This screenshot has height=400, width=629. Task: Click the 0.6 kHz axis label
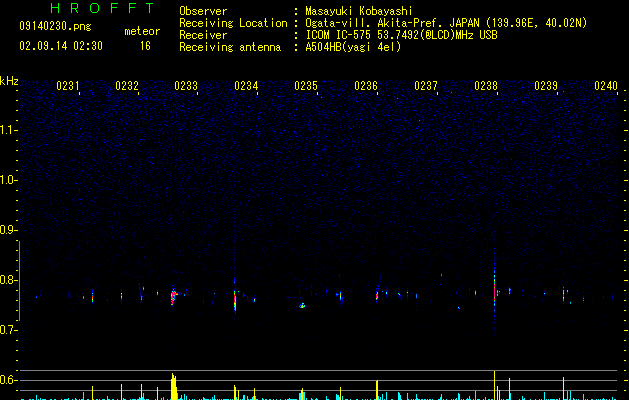8,380
